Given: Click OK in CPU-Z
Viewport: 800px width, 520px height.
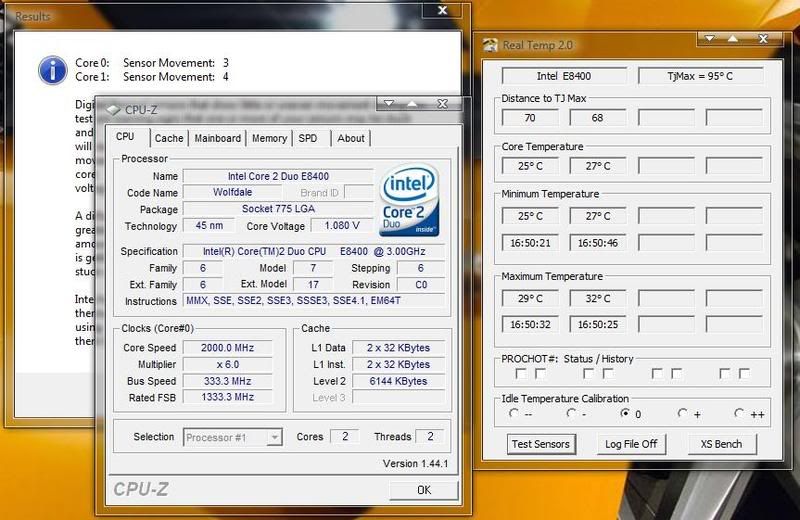Looking at the screenshot, I should (x=424, y=490).
